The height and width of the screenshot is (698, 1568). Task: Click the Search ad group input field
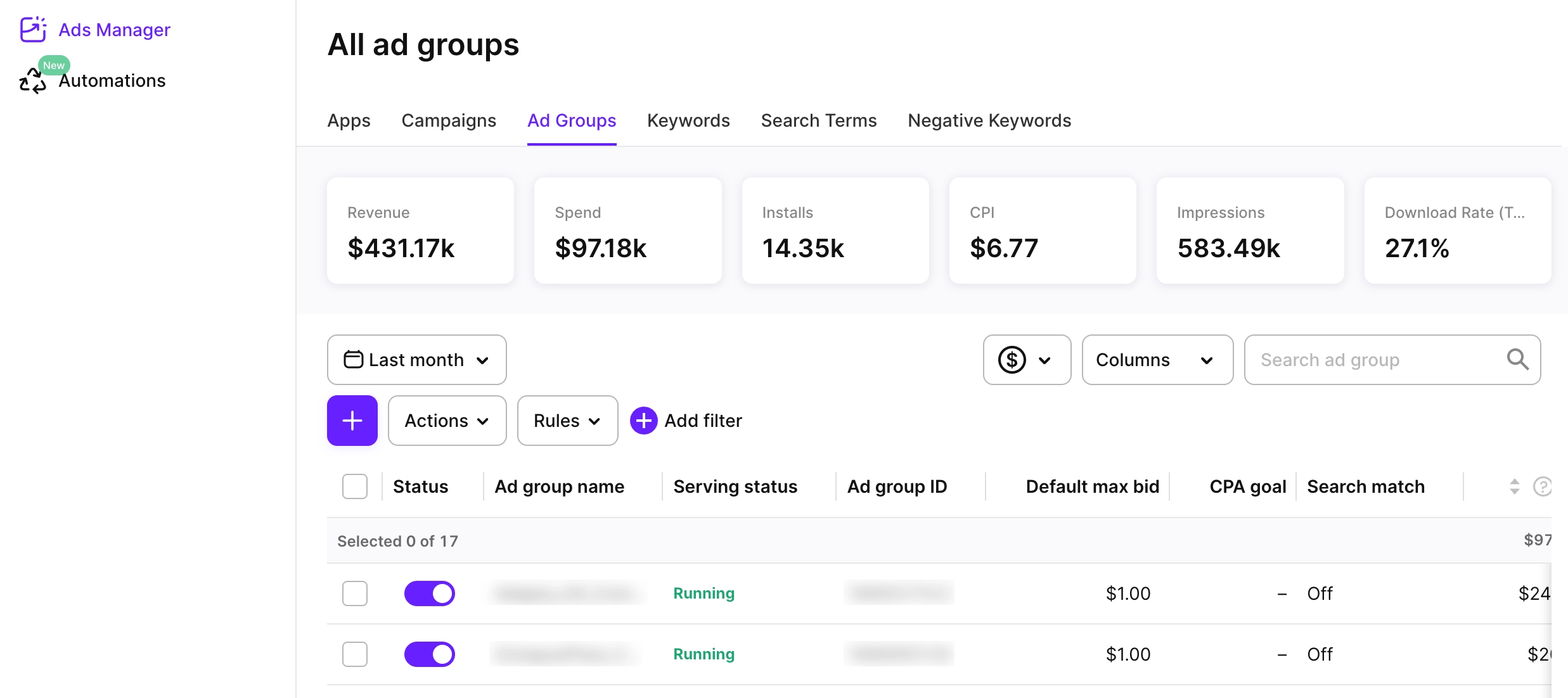pyautogui.click(x=1363, y=359)
